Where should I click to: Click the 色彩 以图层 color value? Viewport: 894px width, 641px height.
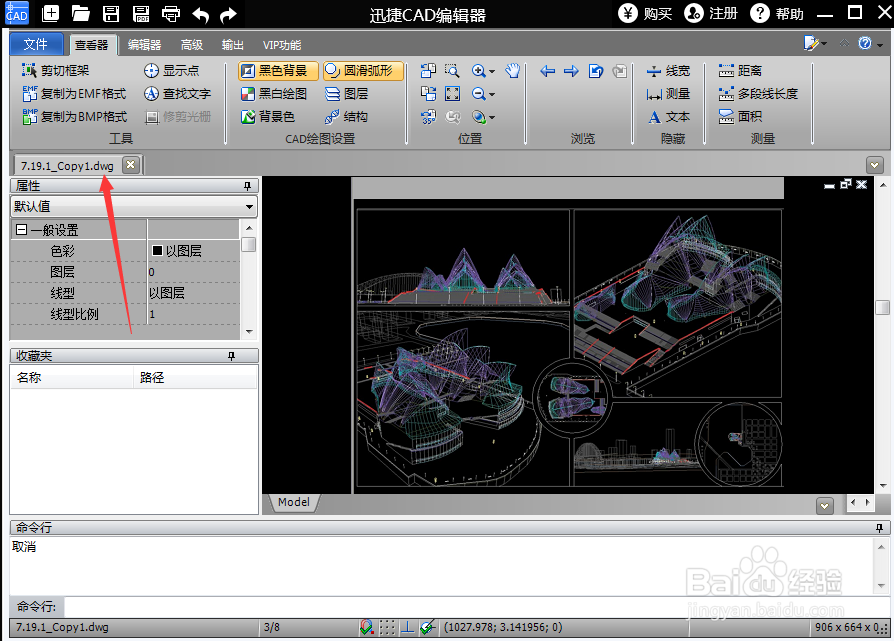pyautogui.click(x=194, y=251)
